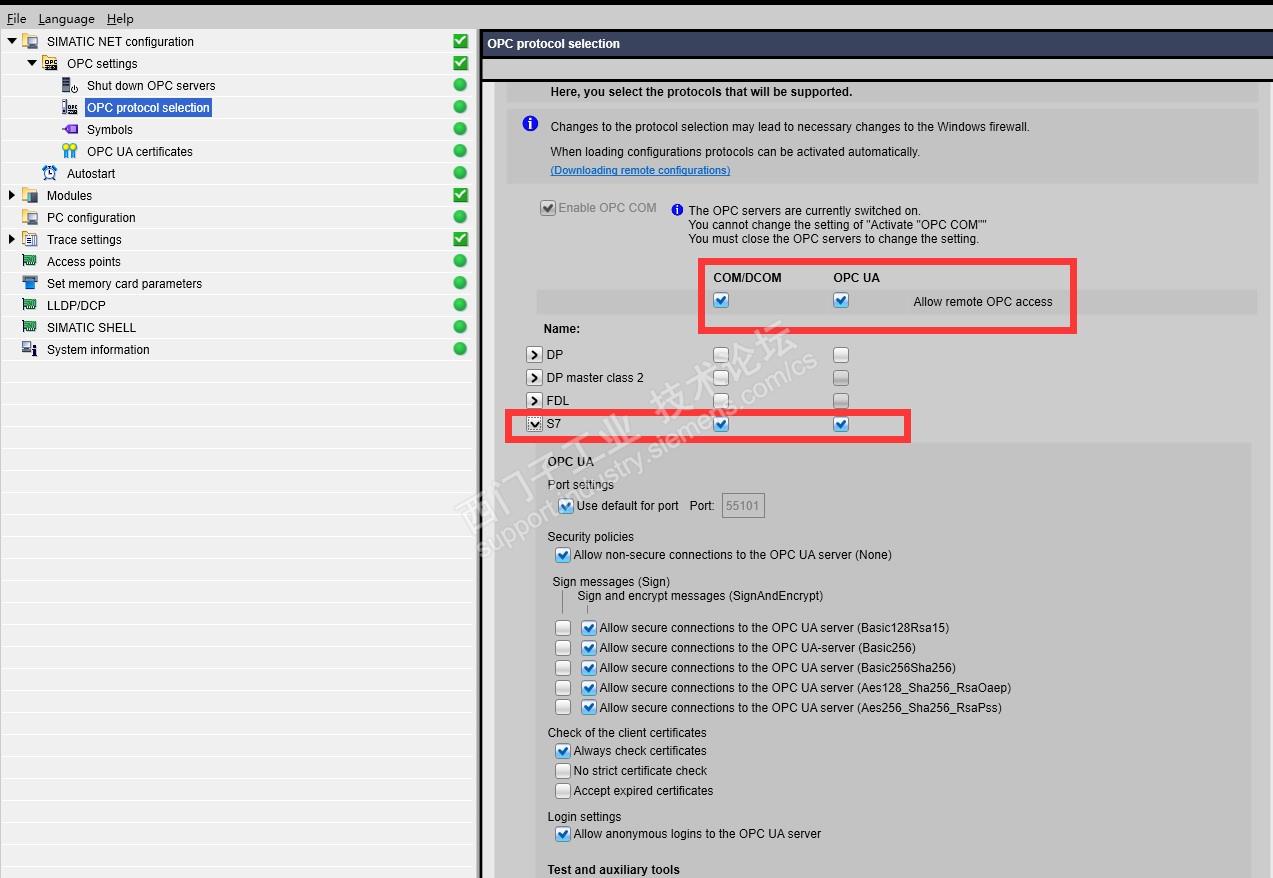This screenshot has width=1273, height=878.
Task: Click green check status of Trace settings
Action: (x=460, y=239)
